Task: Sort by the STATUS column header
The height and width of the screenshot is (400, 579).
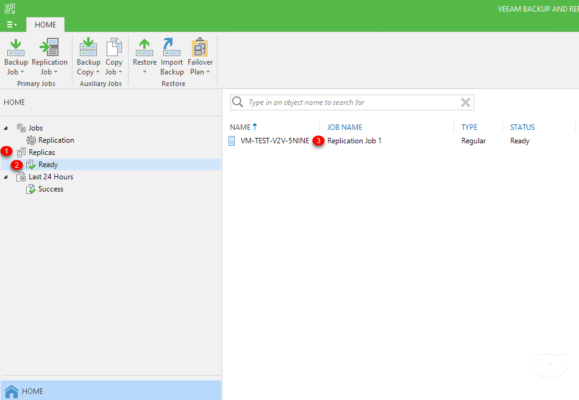Action: pyautogui.click(x=522, y=127)
